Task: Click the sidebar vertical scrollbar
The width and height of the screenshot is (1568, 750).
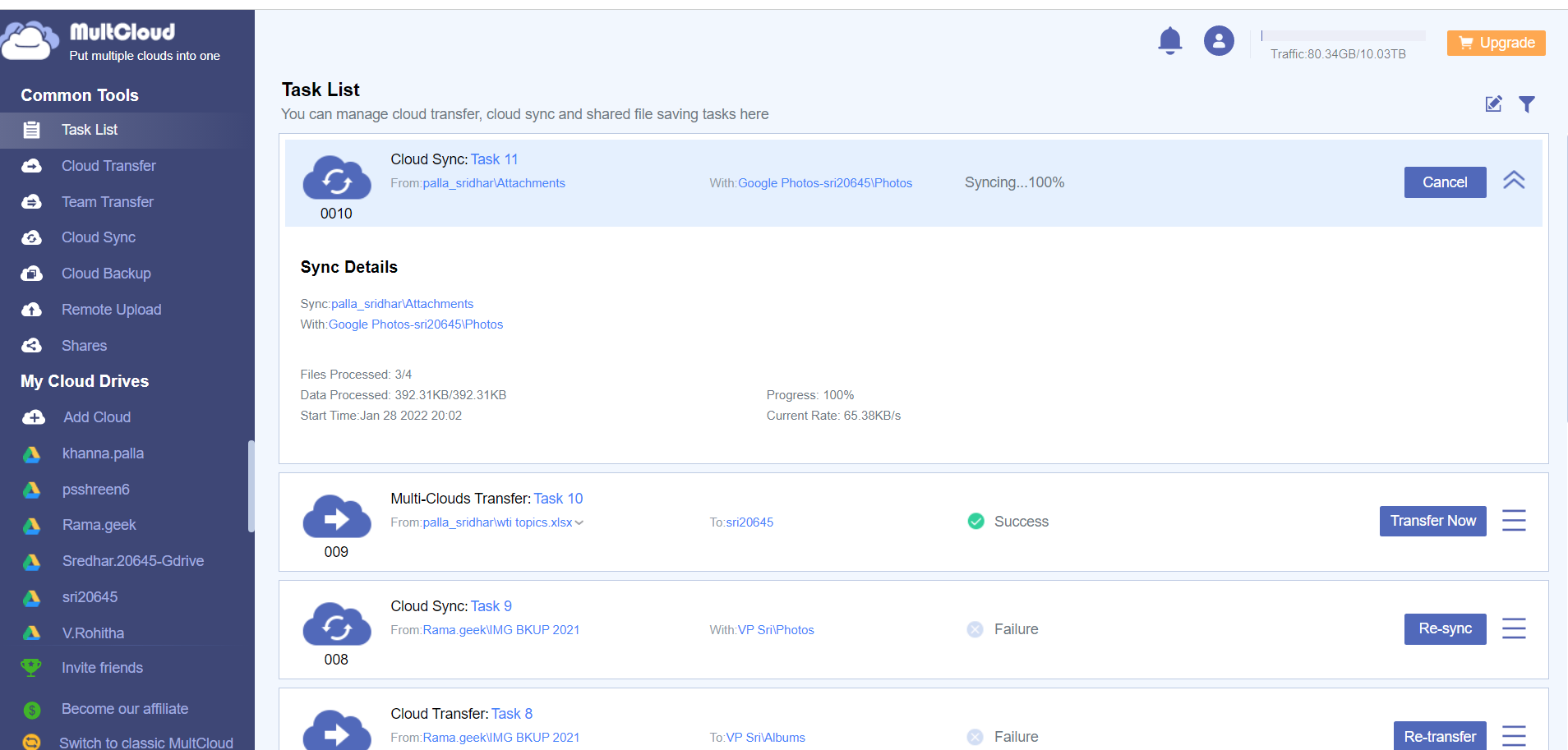Action: tap(251, 486)
